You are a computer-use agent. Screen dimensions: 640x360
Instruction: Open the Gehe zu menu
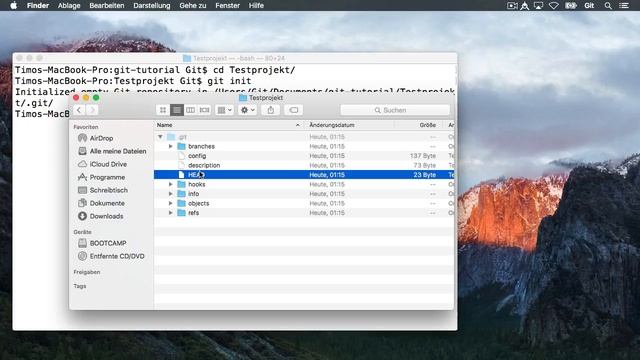(193, 5)
